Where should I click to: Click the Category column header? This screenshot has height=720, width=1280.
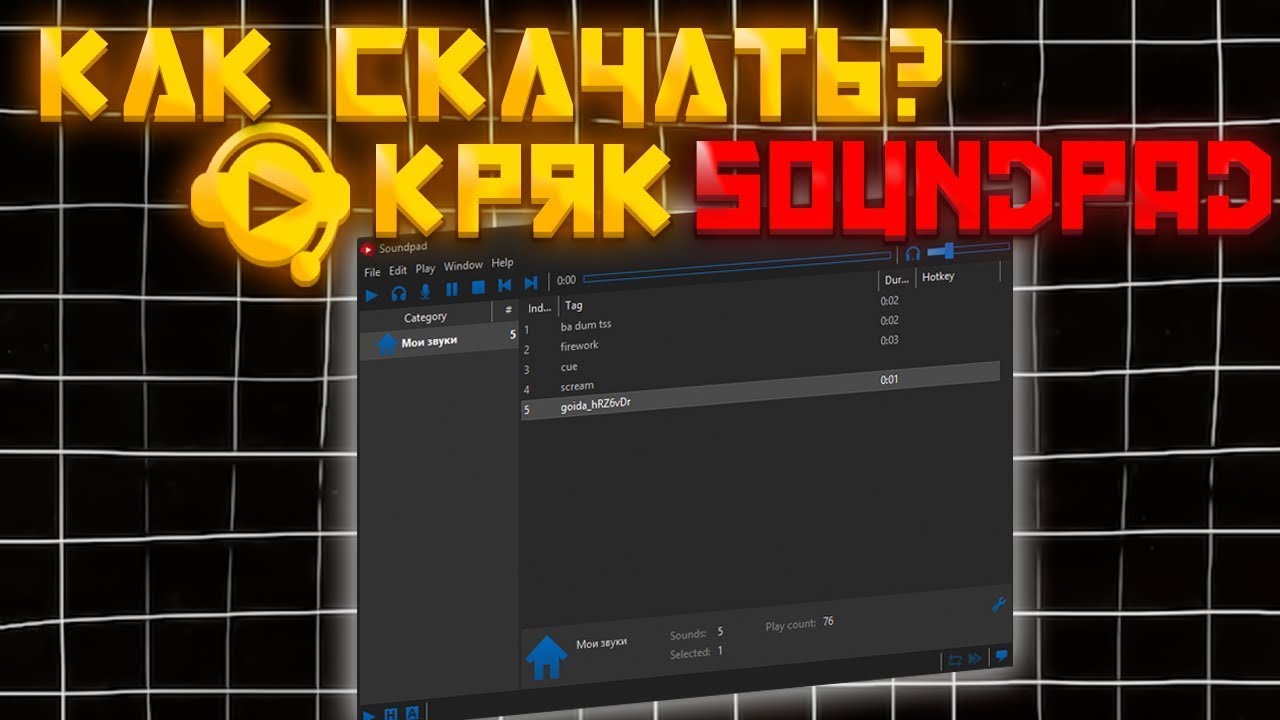pos(425,317)
